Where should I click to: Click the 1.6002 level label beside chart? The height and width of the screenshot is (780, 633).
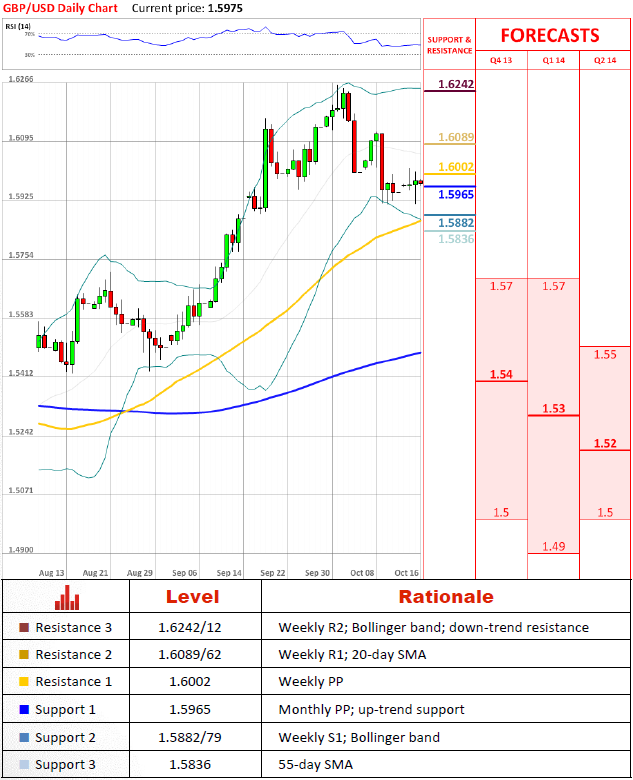[x=456, y=167]
